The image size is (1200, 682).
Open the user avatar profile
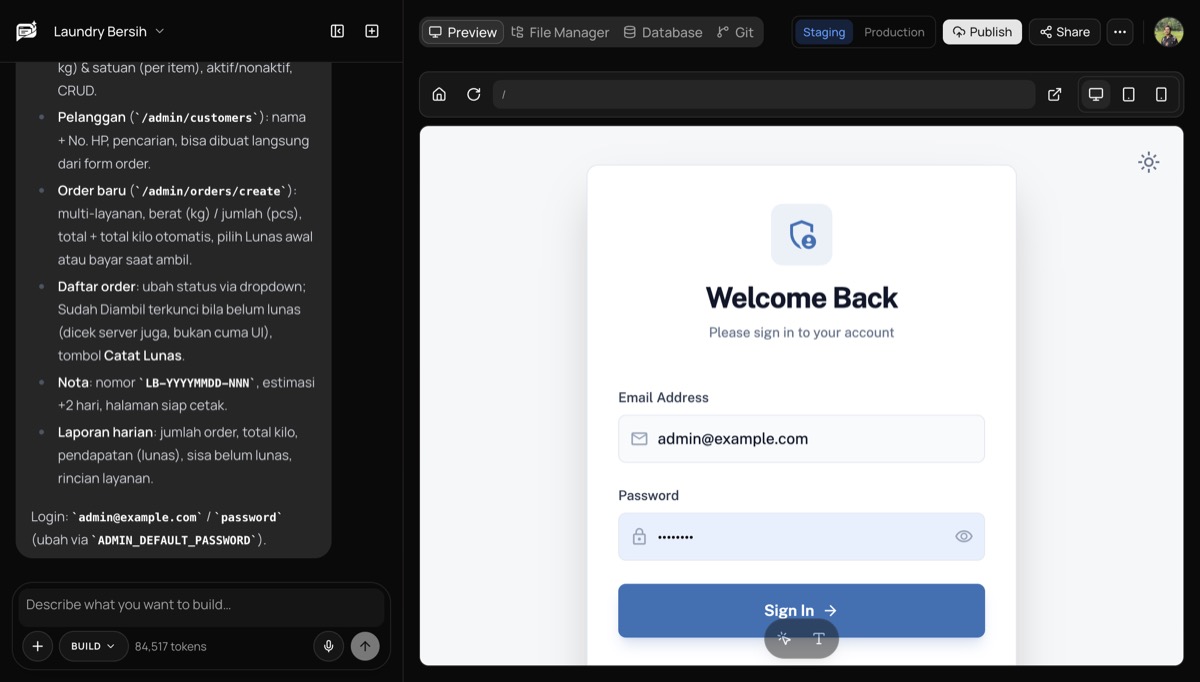1168,32
